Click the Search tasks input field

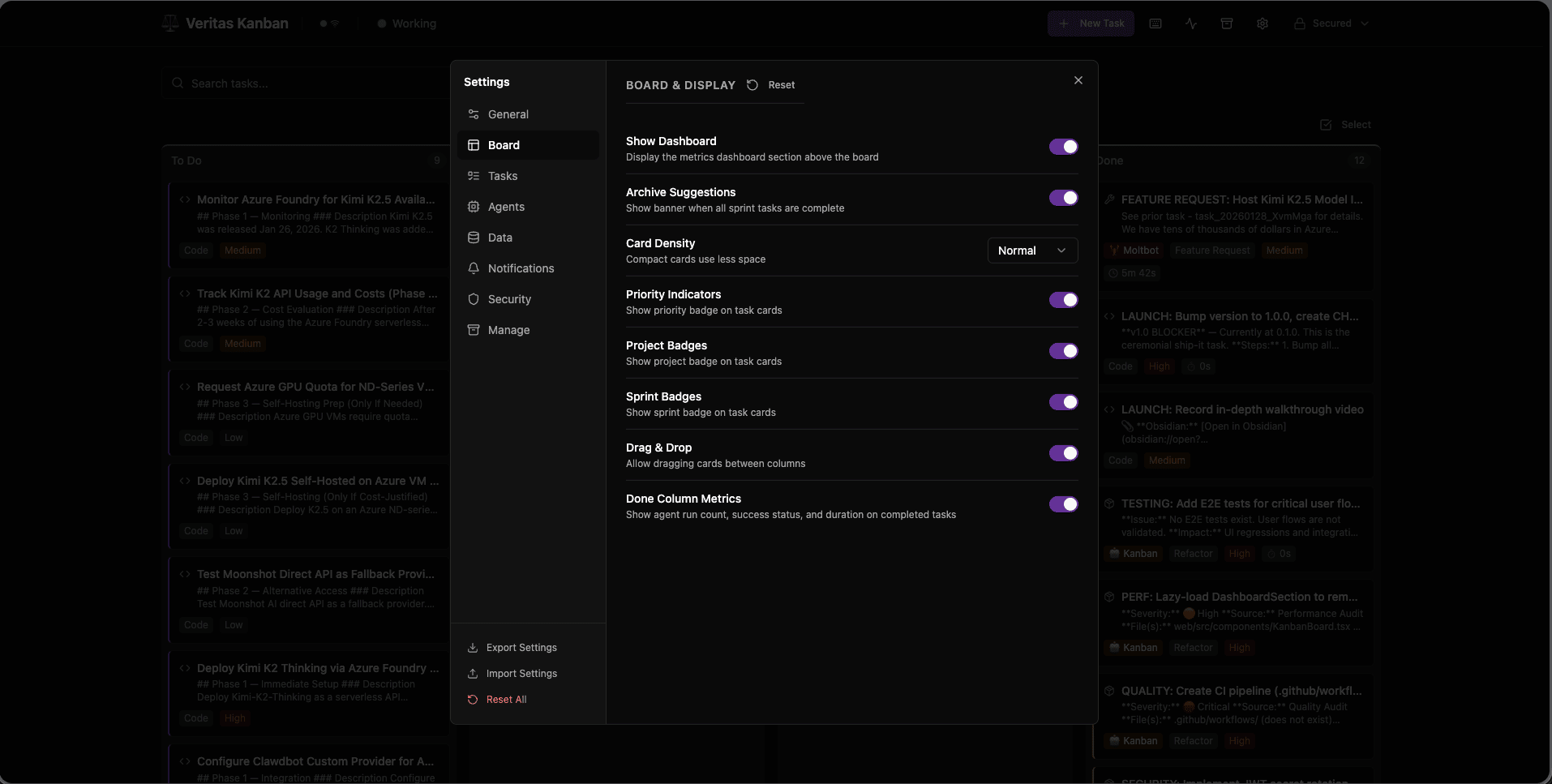point(308,84)
